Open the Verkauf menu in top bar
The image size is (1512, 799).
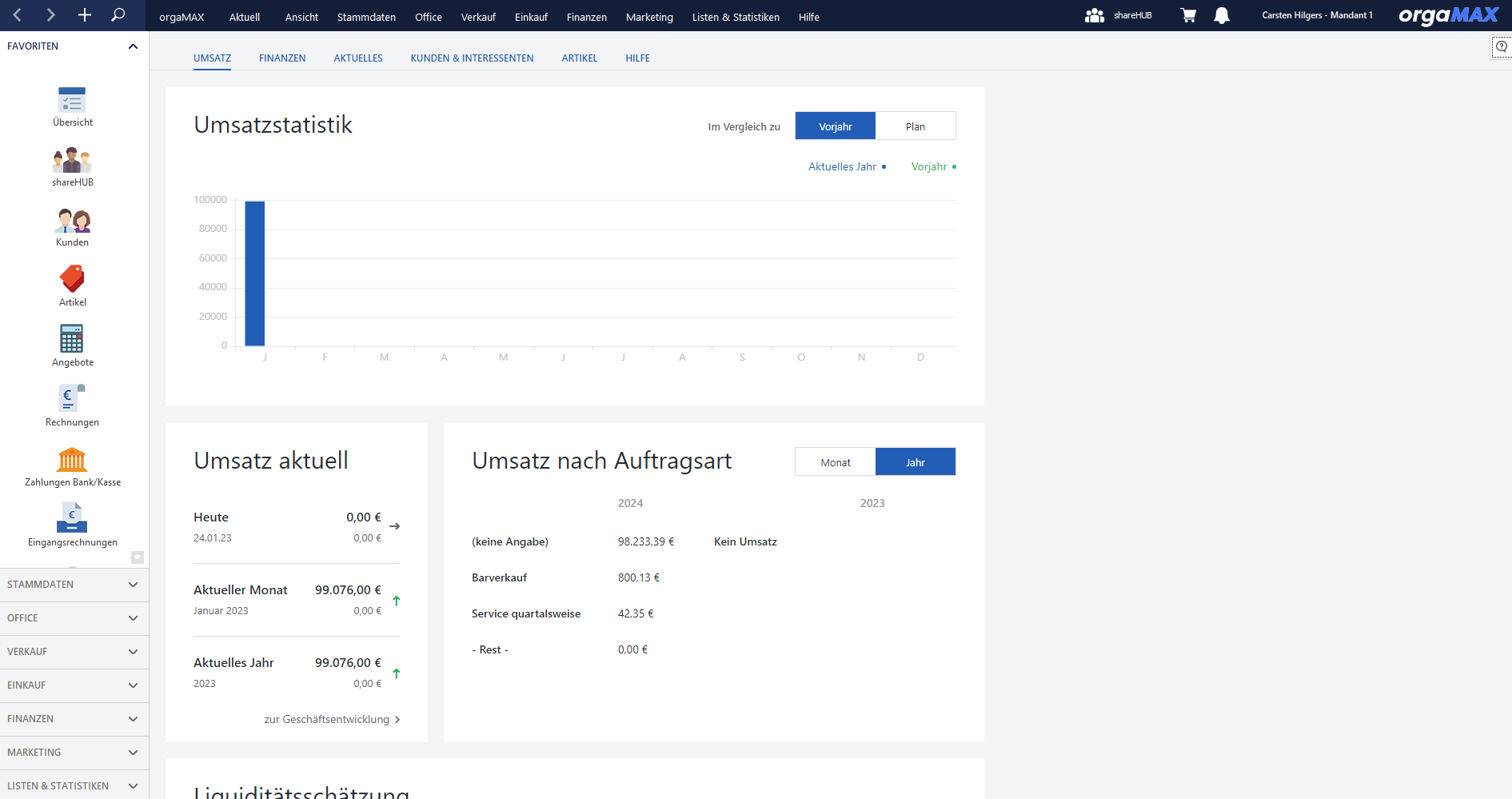click(x=478, y=17)
